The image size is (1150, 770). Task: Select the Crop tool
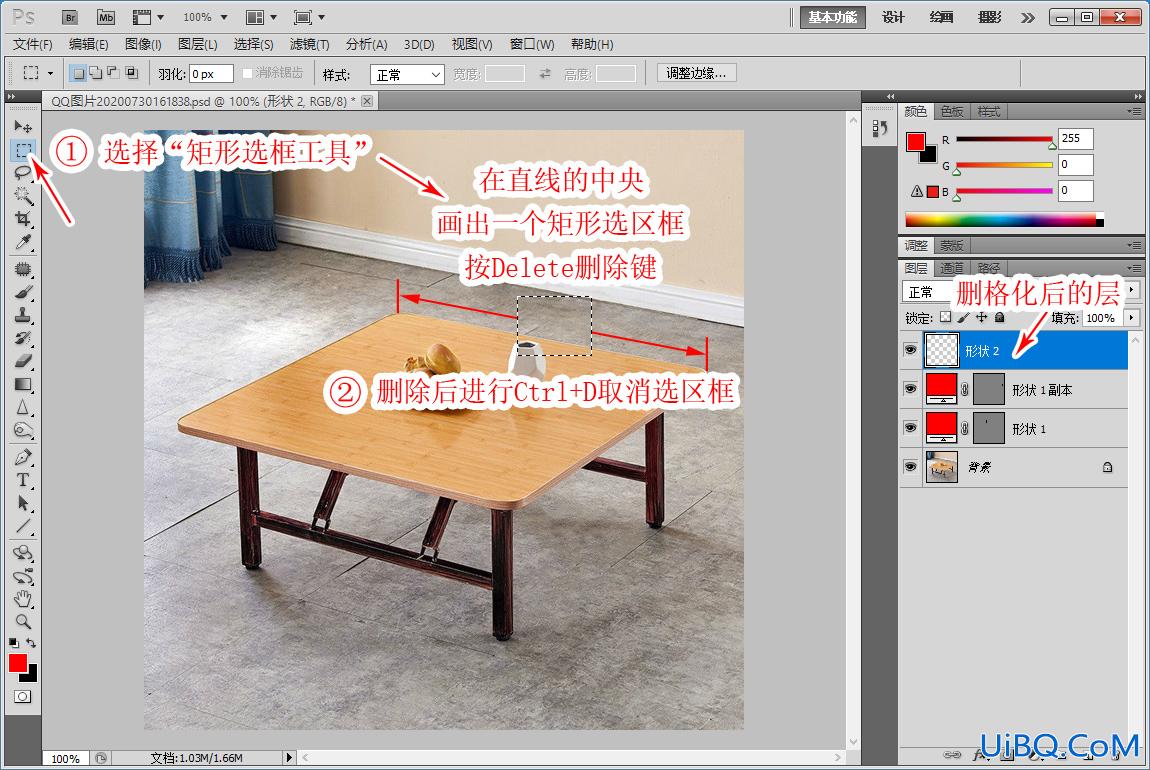pos(23,219)
